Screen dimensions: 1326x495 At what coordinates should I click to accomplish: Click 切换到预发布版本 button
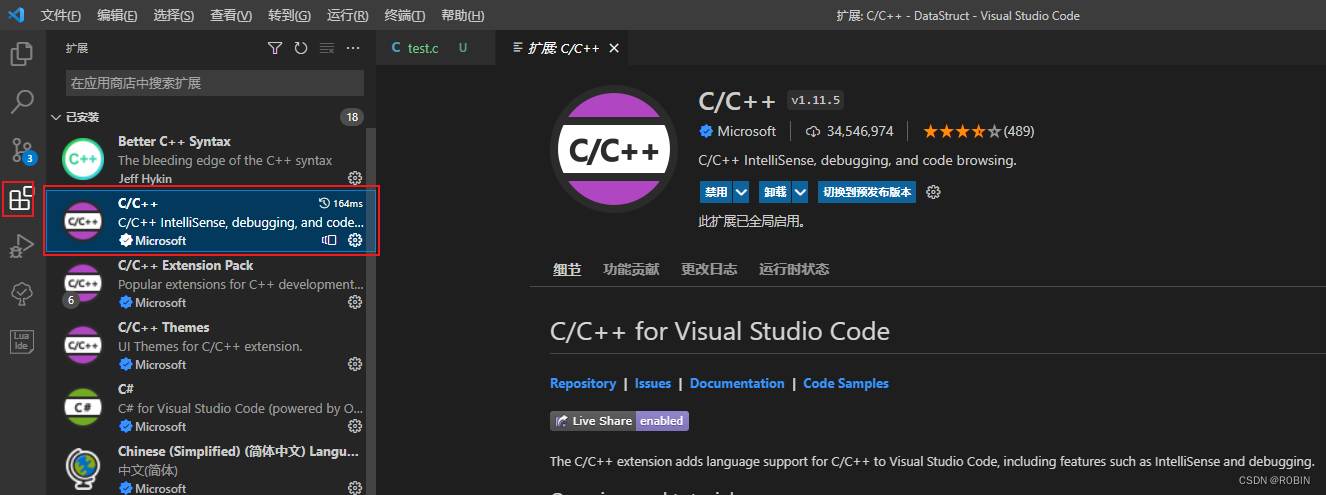click(867, 192)
